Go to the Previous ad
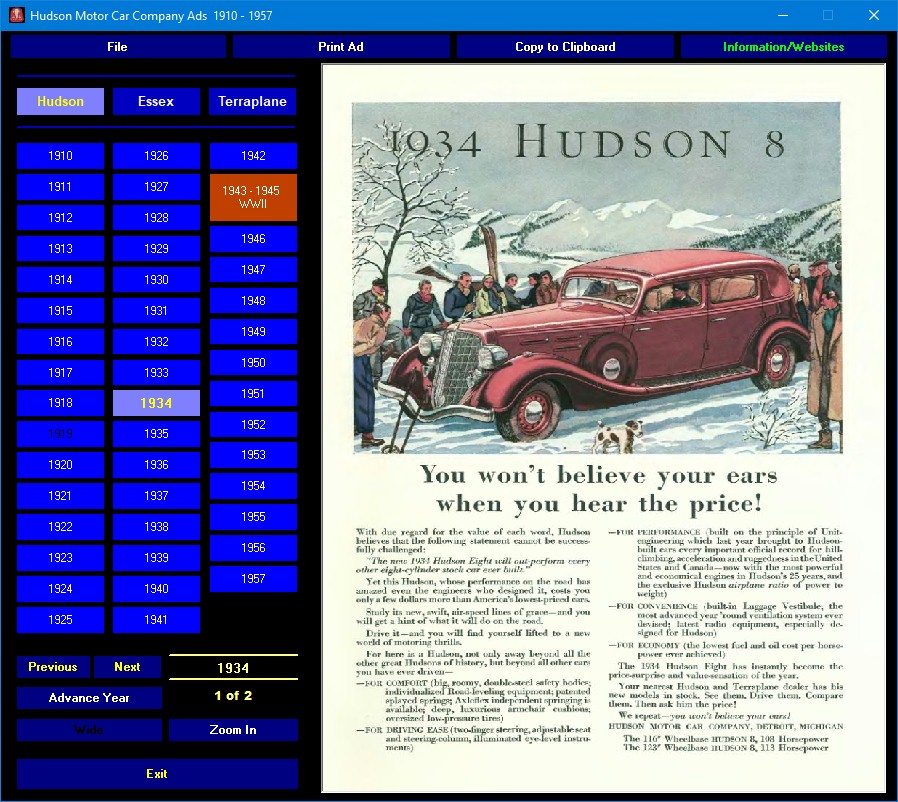Screen dimensions: 898x802 coord(52,667)
